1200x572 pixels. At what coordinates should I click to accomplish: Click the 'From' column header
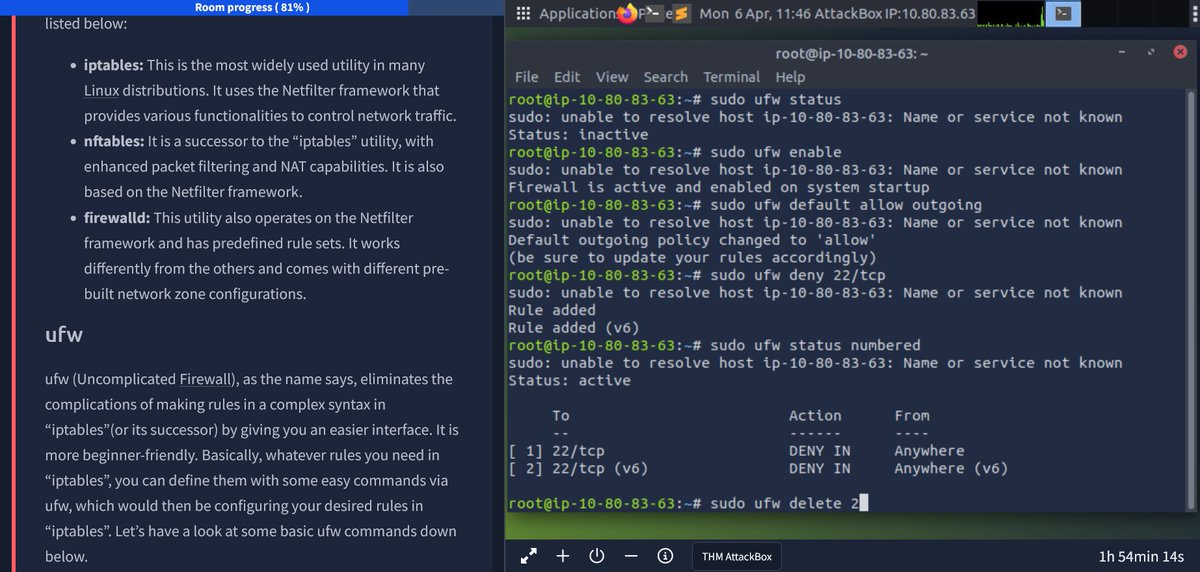(912, 415)
